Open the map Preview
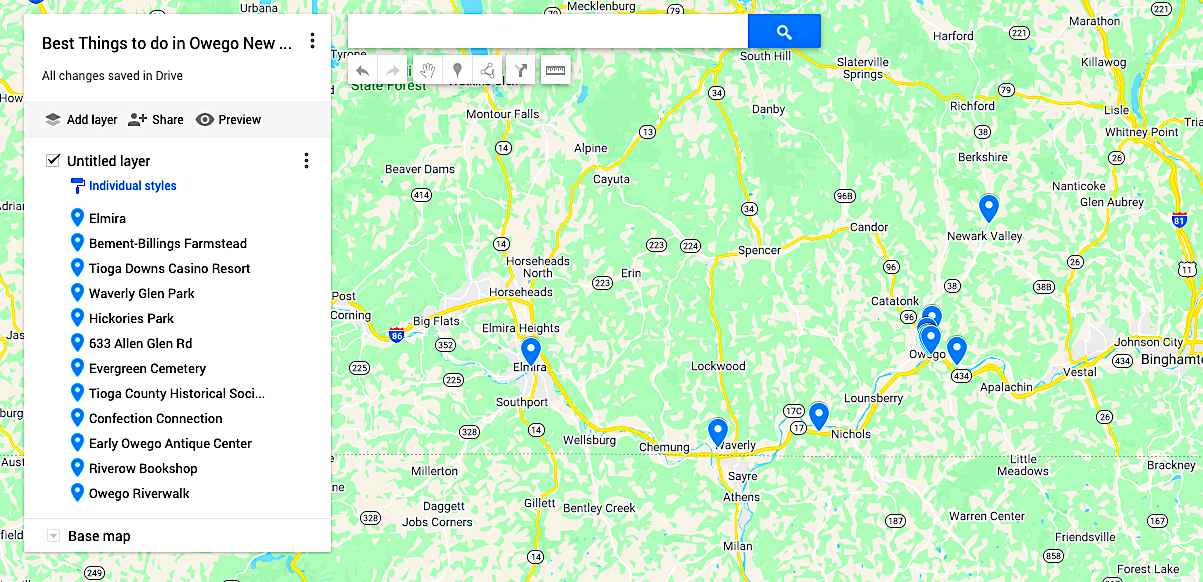 (228, 119)
